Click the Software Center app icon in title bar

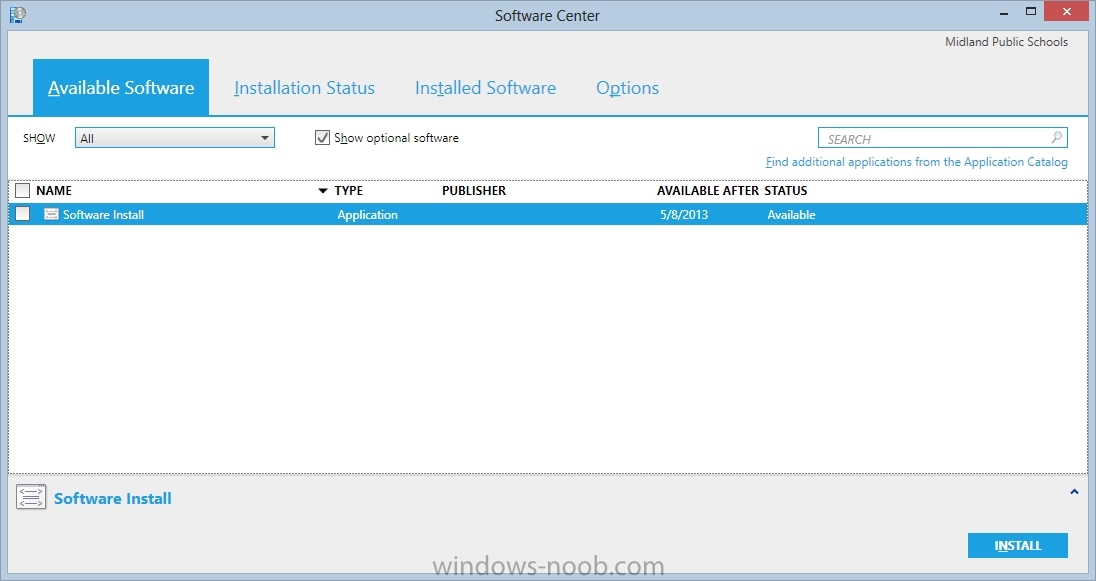[x=17, y=14]
